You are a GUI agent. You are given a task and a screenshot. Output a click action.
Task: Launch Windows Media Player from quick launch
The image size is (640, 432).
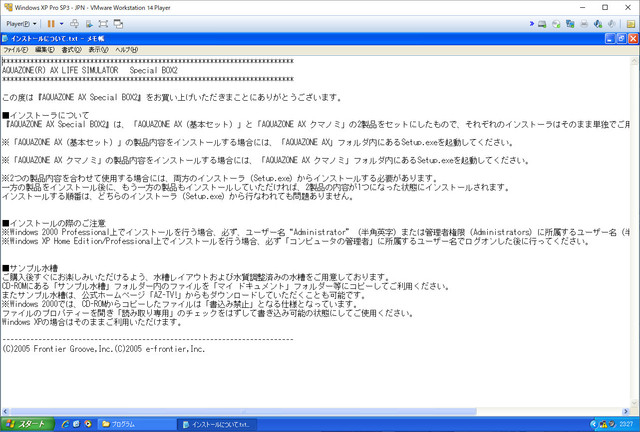[x=87, y=424]
